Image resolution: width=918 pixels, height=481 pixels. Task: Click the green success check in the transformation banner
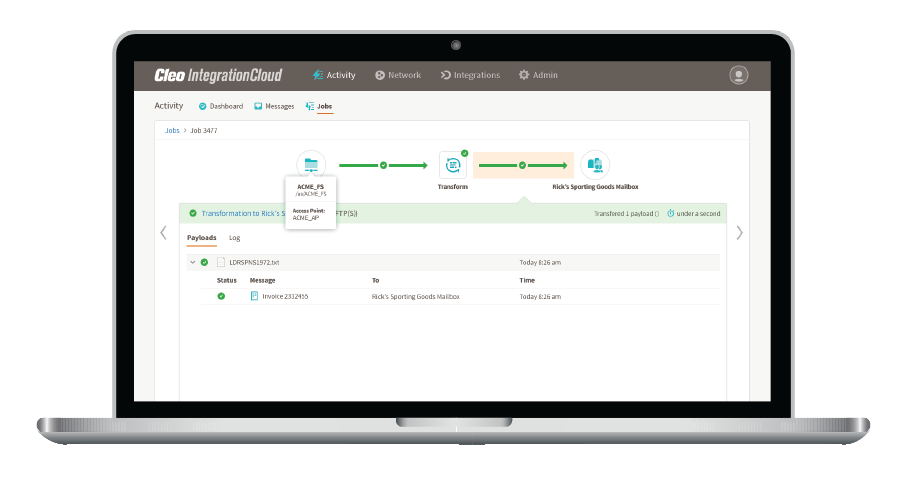(x=193, y=213)
